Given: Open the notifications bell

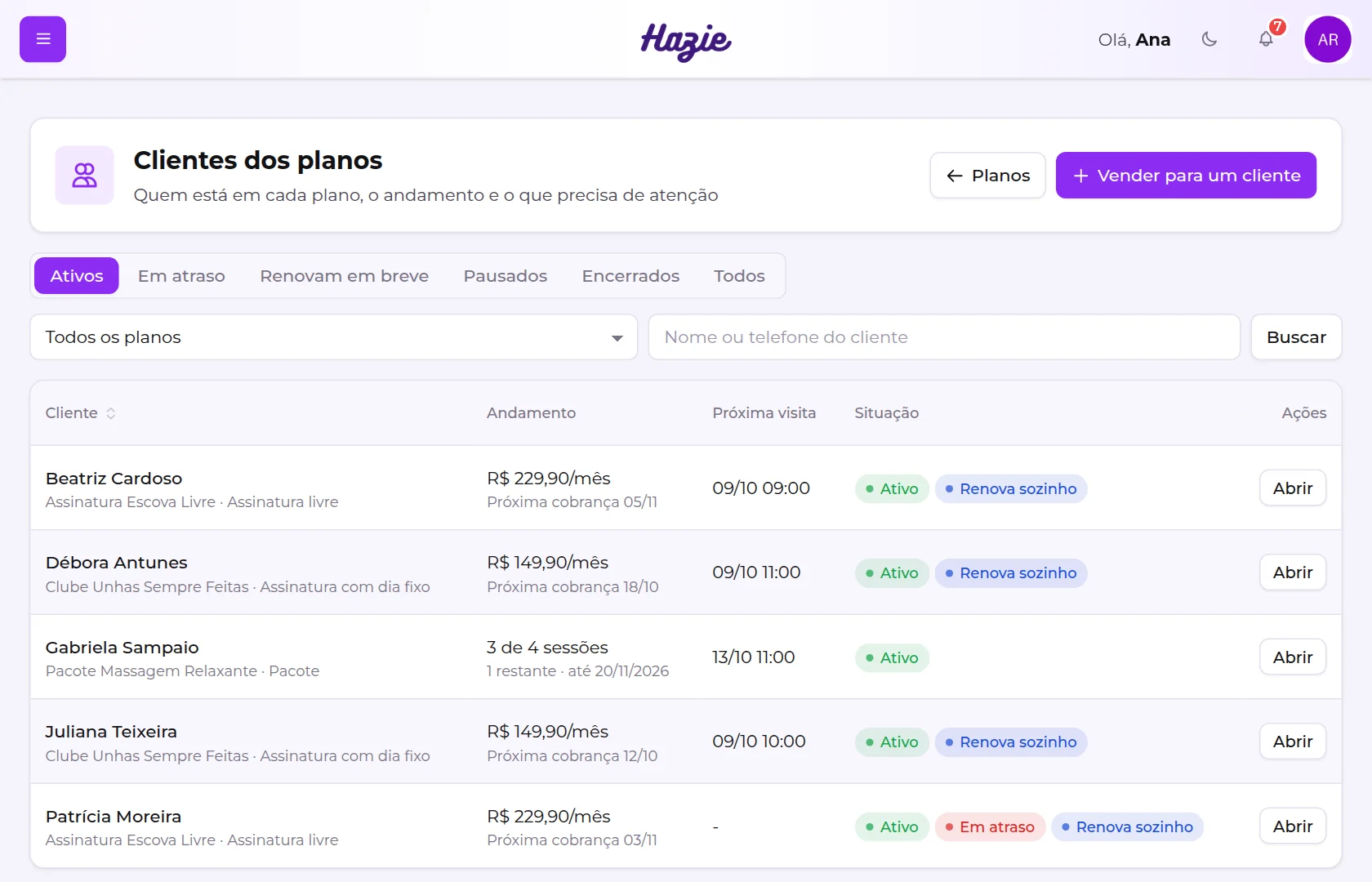Looking at the screenshot, I should point(1266,39).
